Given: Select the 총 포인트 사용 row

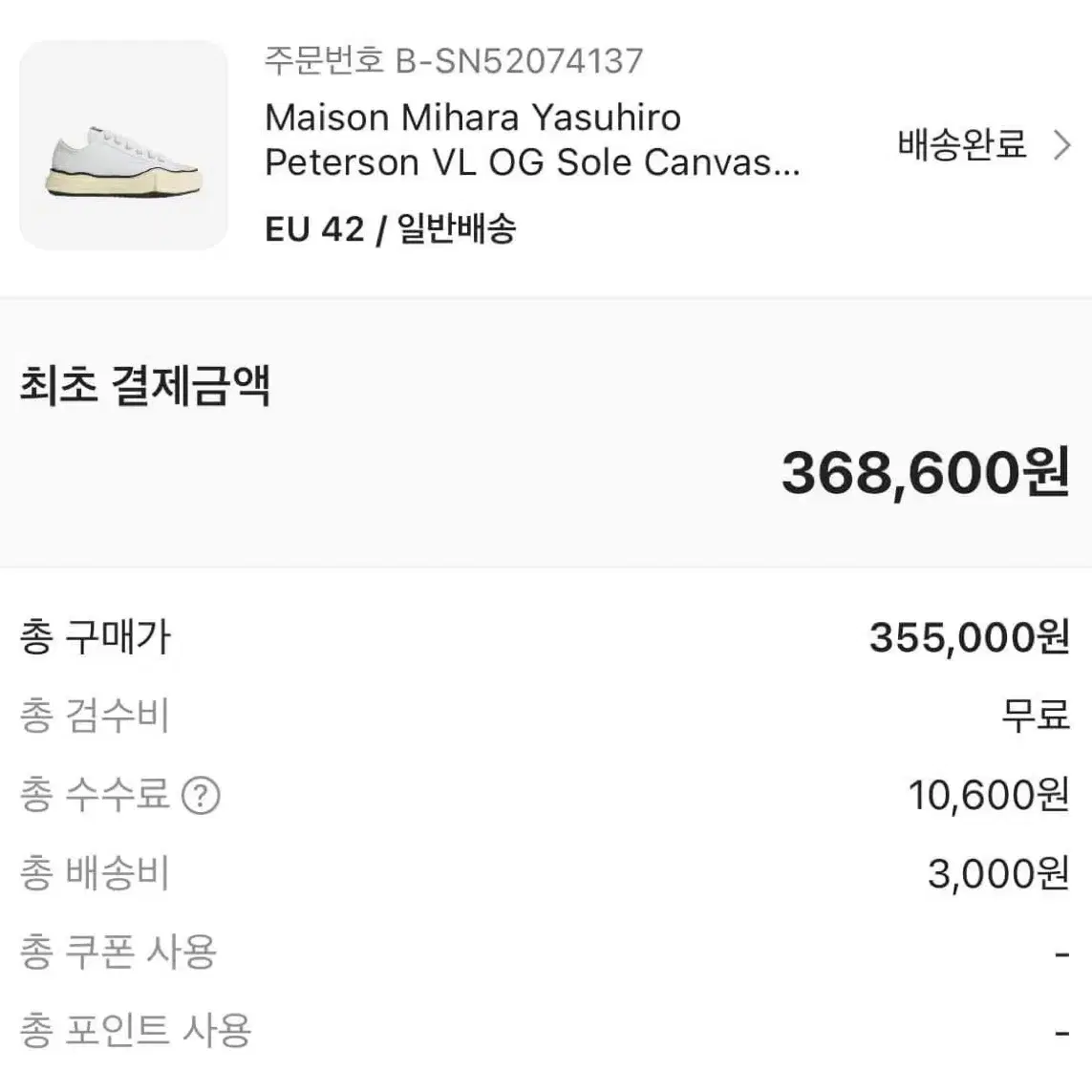Looking at the screenshot, I should tap(546, 1031).
